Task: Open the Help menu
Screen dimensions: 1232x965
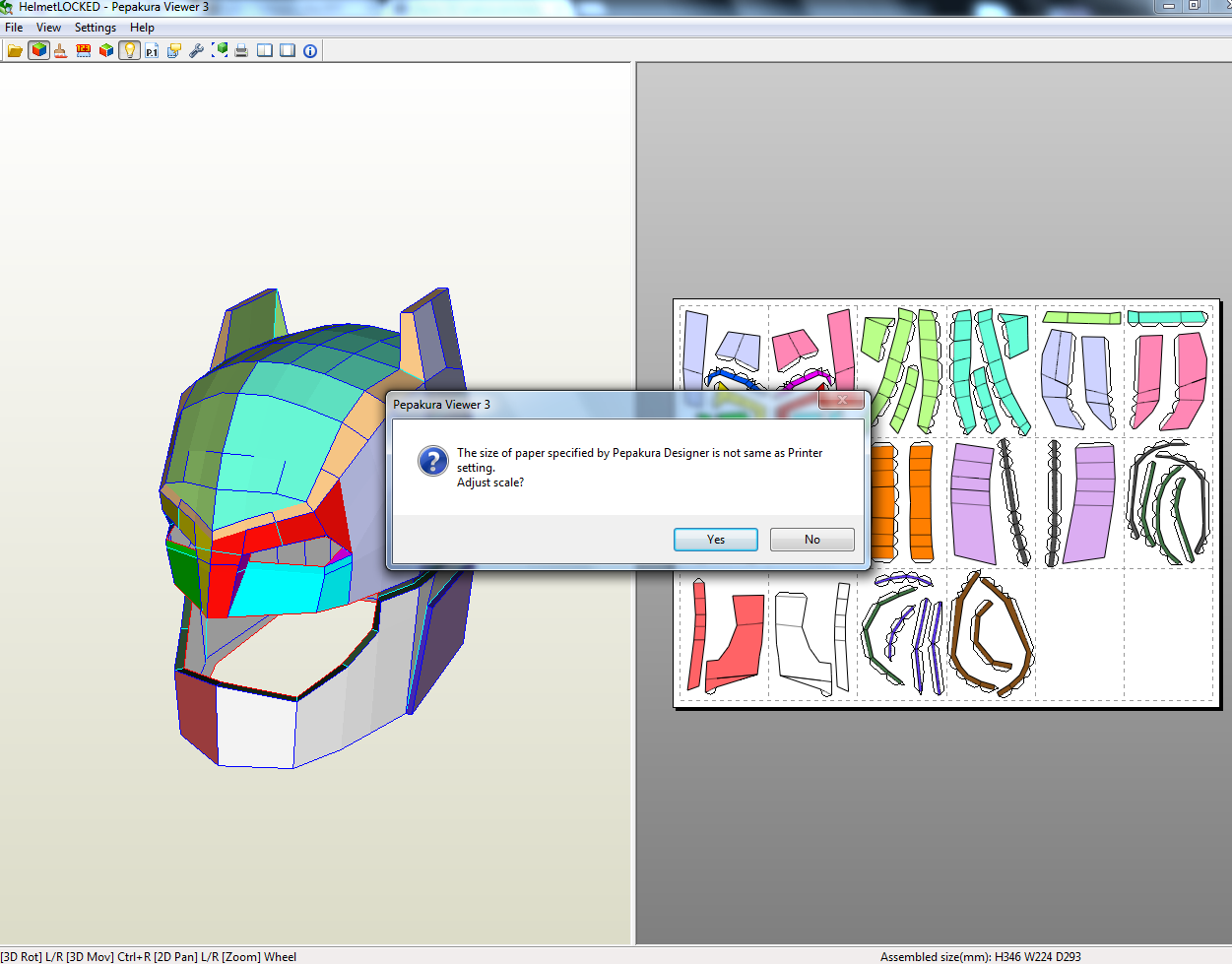Action: click(x=142, y=28)
